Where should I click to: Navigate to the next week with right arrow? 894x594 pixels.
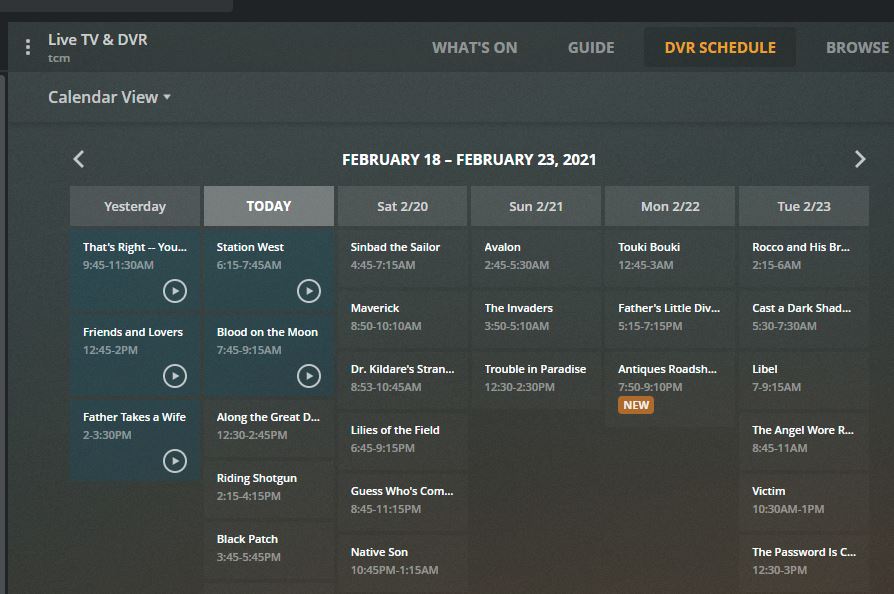click(860, 158)
